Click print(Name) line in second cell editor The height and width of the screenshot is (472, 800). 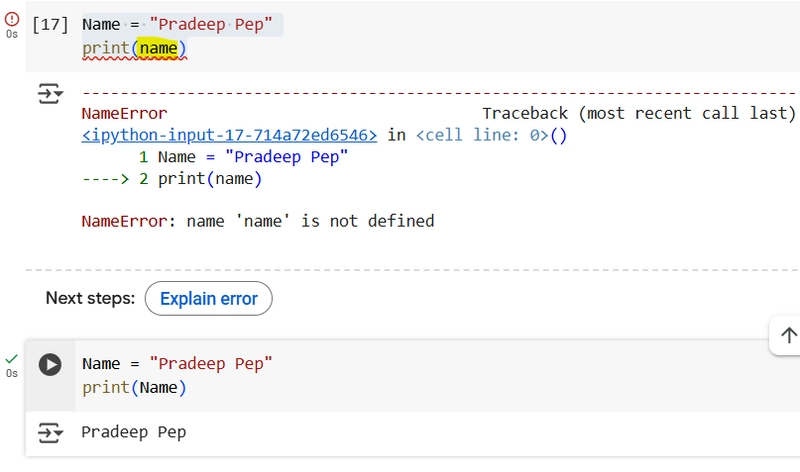[134, 388]
